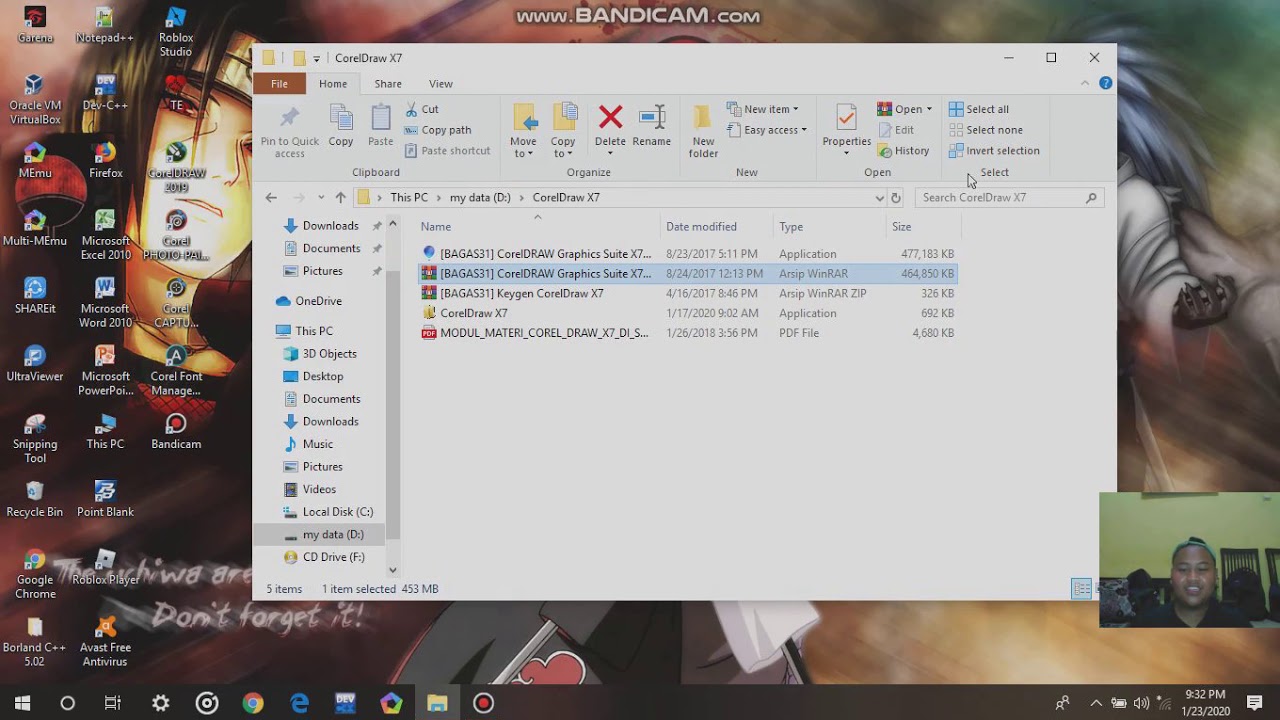The image size is (1280, 720).
Task: Create a New folder from ribbon
Action: pyautogui.click(x=703, y=131)
